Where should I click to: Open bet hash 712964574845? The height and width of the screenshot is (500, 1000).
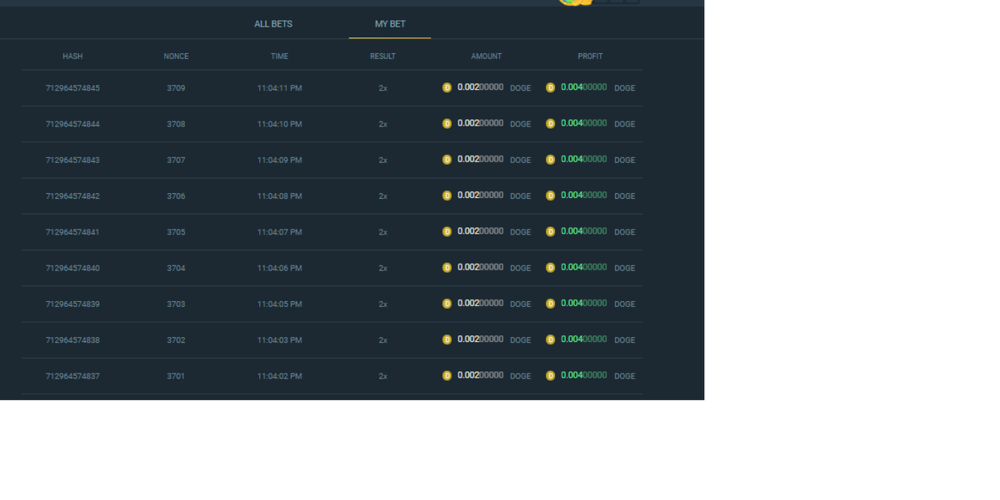(x=73, y=88)
